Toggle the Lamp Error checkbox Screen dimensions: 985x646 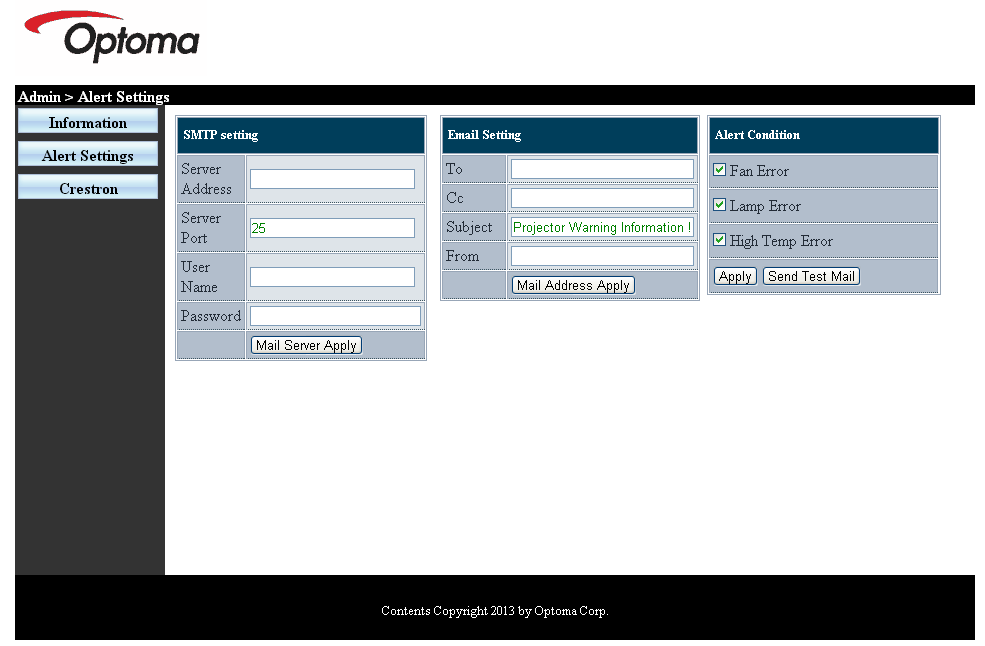click(x=720, y=205)
